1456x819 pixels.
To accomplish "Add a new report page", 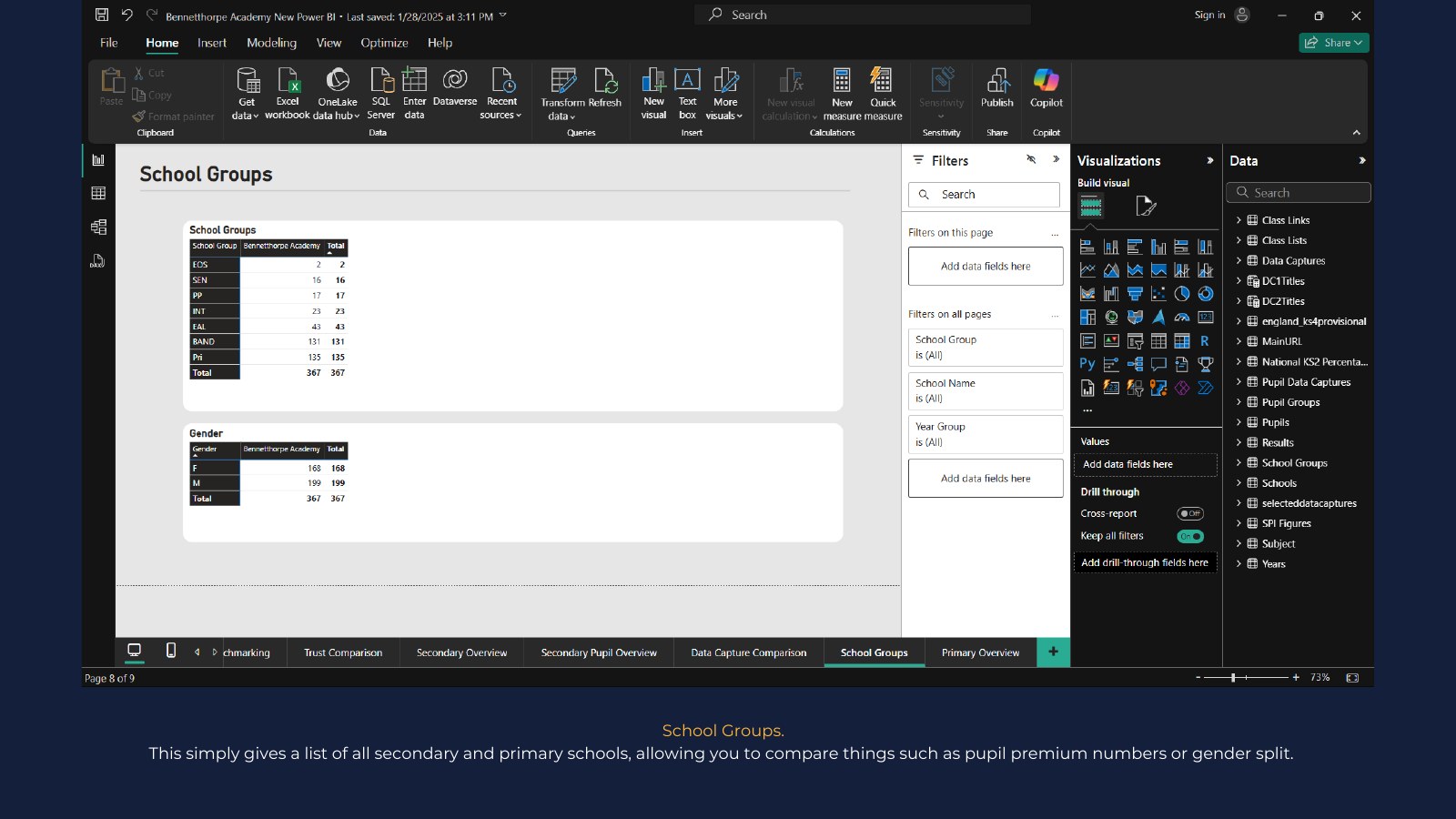I will coord(1053,652).
